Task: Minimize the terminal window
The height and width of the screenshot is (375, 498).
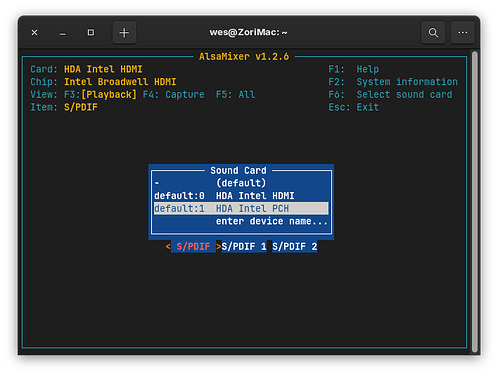Action: [62, 33]
